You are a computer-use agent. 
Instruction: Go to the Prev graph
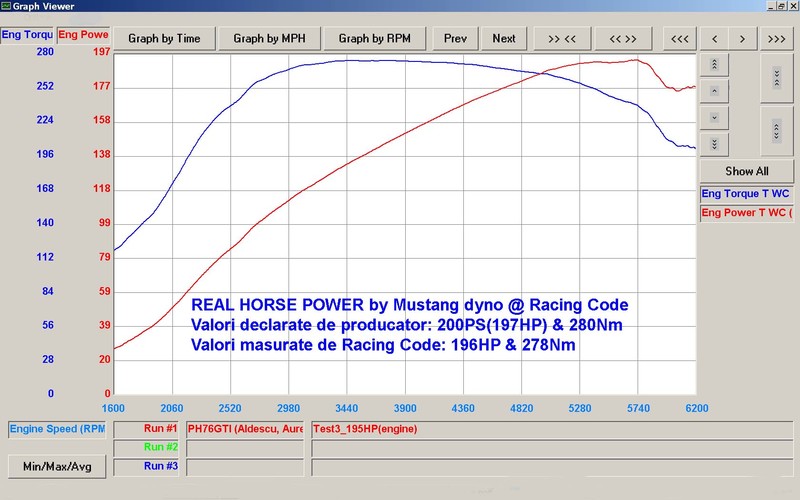click(455, 38)
